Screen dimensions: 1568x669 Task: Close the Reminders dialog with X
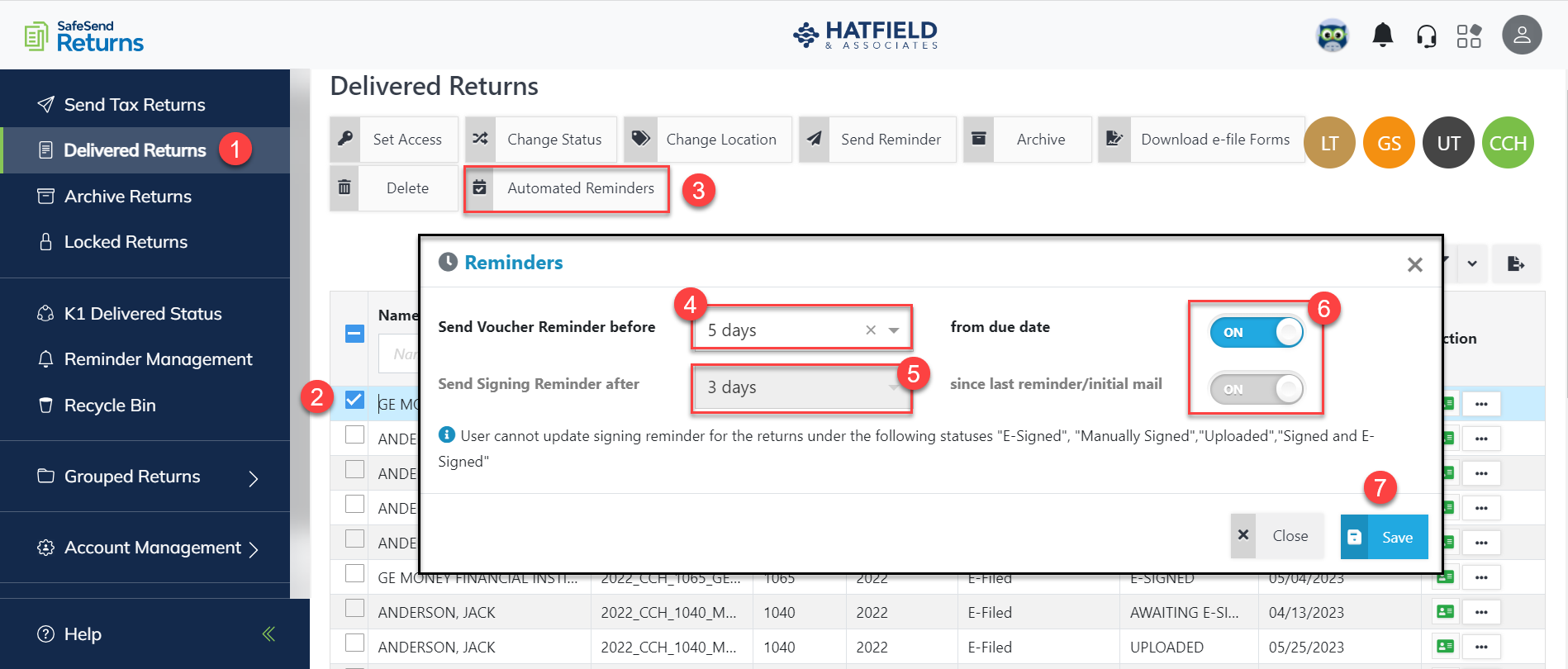[1414, 264]
